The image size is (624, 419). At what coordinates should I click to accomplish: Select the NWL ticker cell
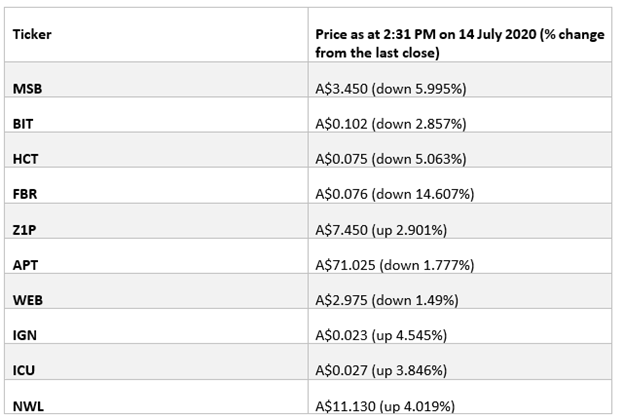[156, 397]
